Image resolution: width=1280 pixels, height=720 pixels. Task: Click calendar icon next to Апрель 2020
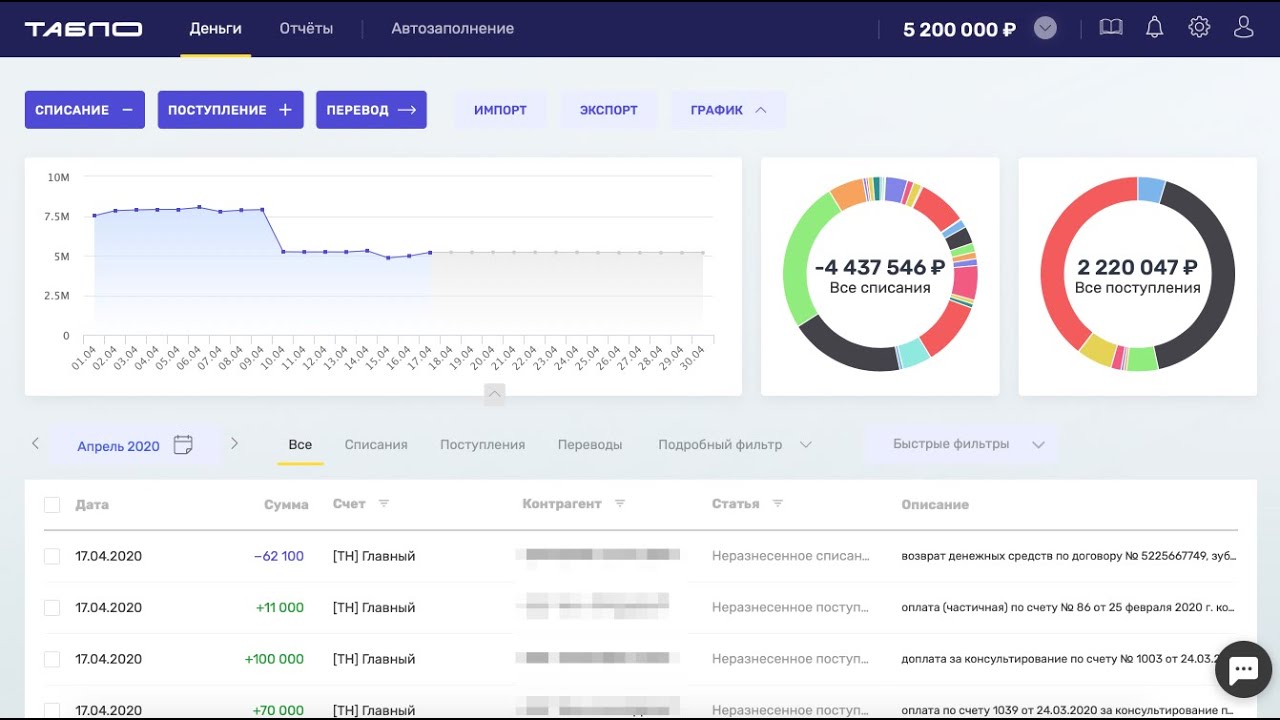coord(183,445)
